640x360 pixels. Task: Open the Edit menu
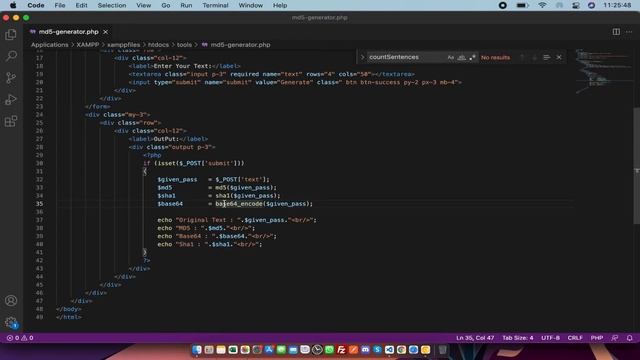click(81, 5)
